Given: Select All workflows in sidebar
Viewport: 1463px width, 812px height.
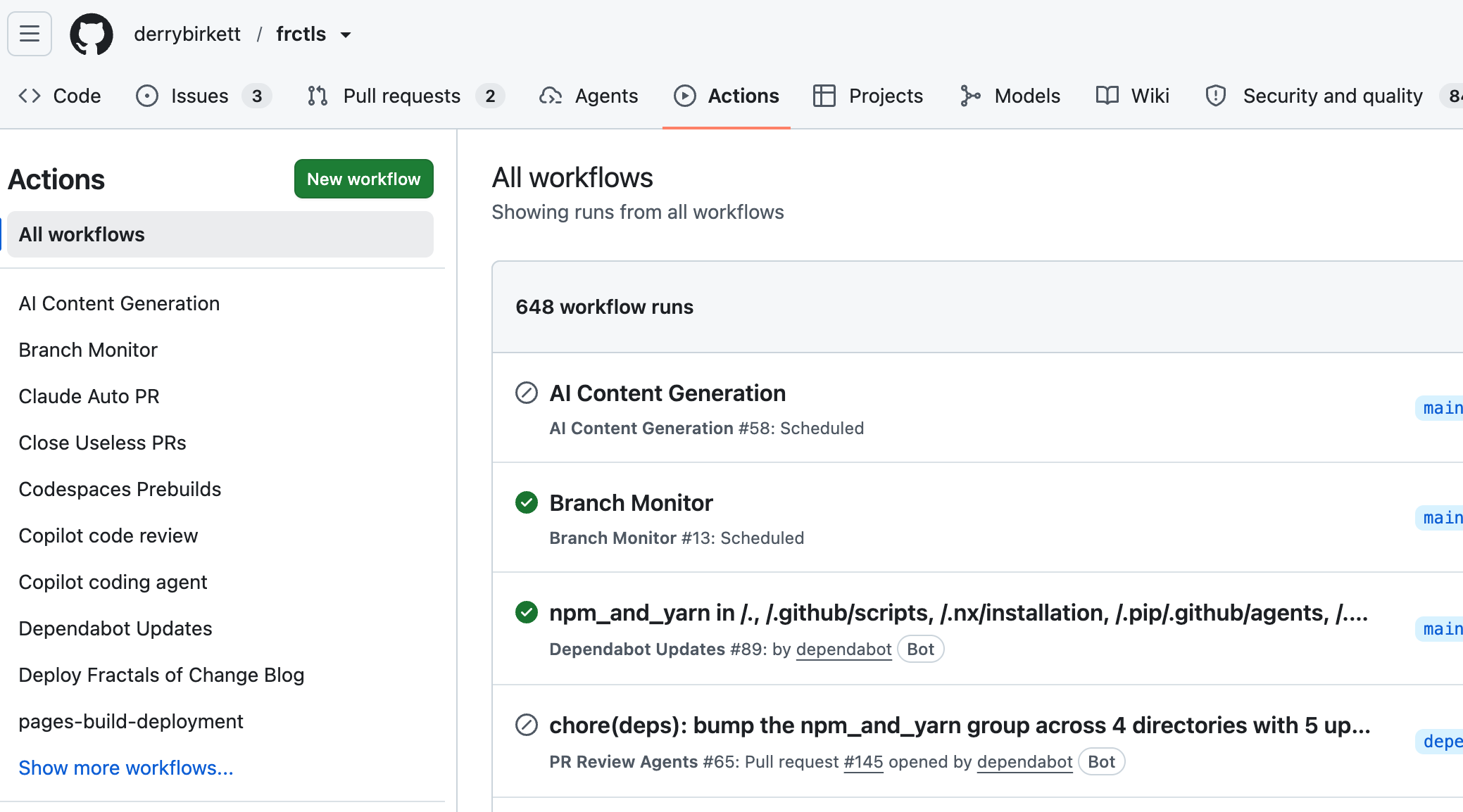Looking at the screenshot, I should (x=220, y=234).
